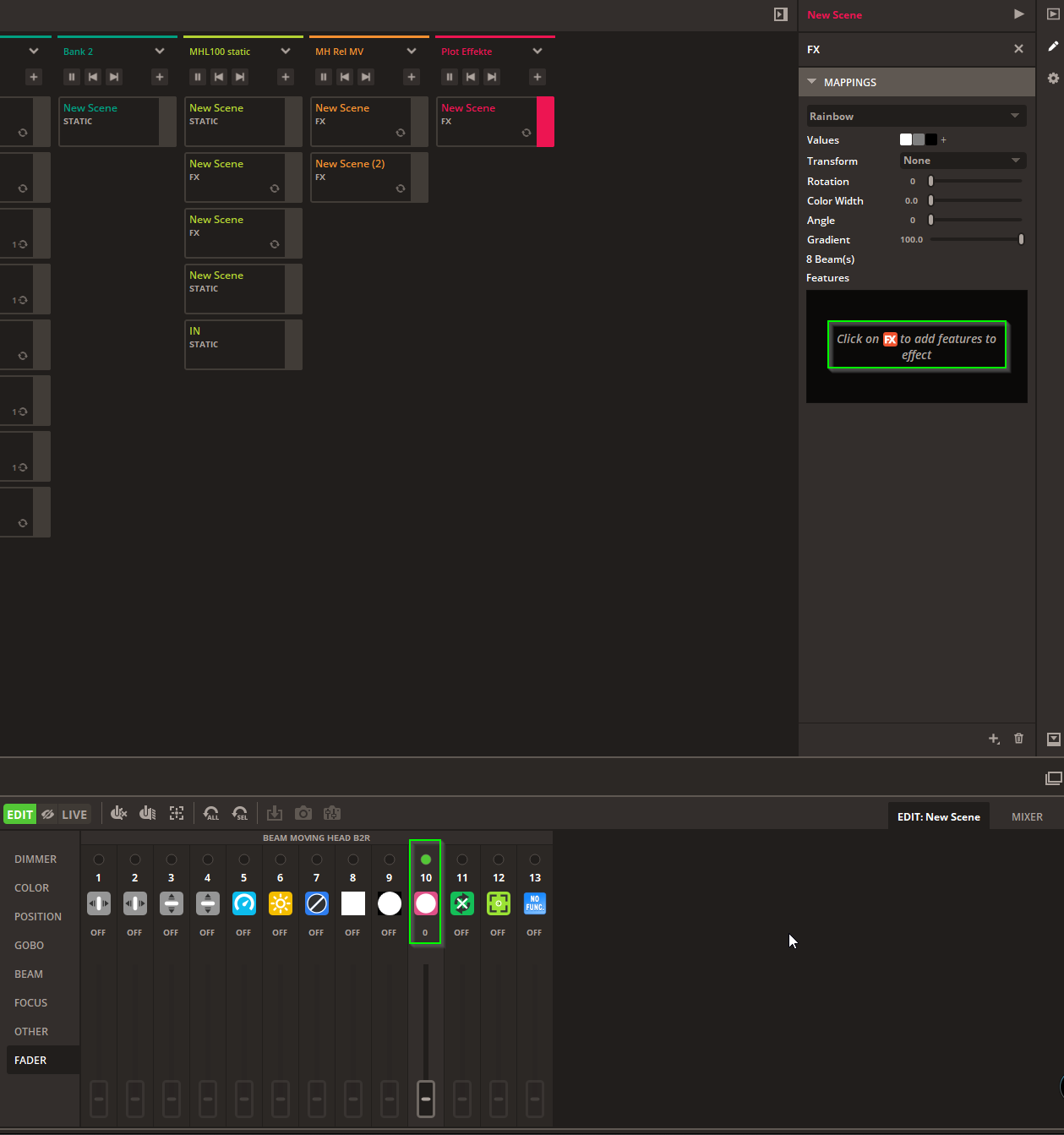Screen dimensions: 1064x1135
Task: Select the Bank 2 New Scene STATIC tile
Action: [117, 122]
